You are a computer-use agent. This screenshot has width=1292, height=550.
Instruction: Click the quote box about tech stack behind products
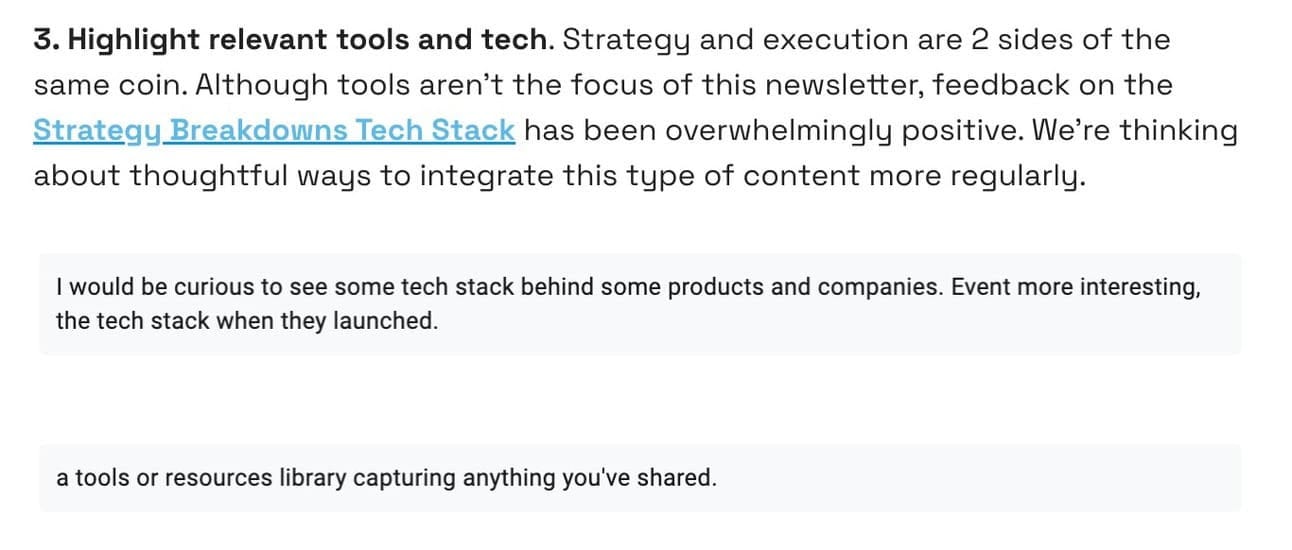640,304
